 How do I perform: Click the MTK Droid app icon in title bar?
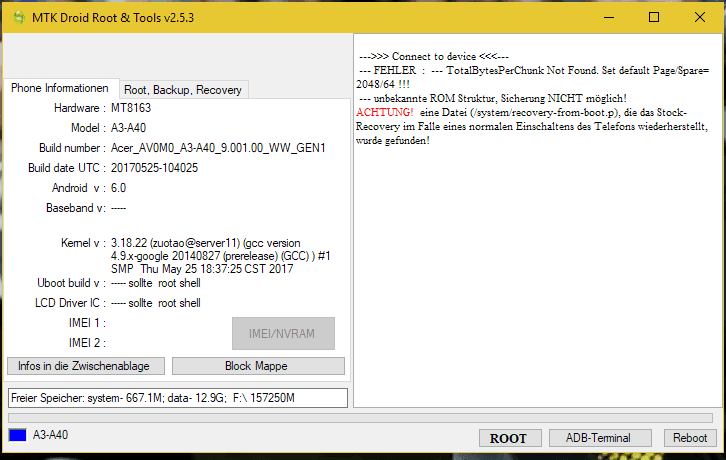tap(19, 18)
